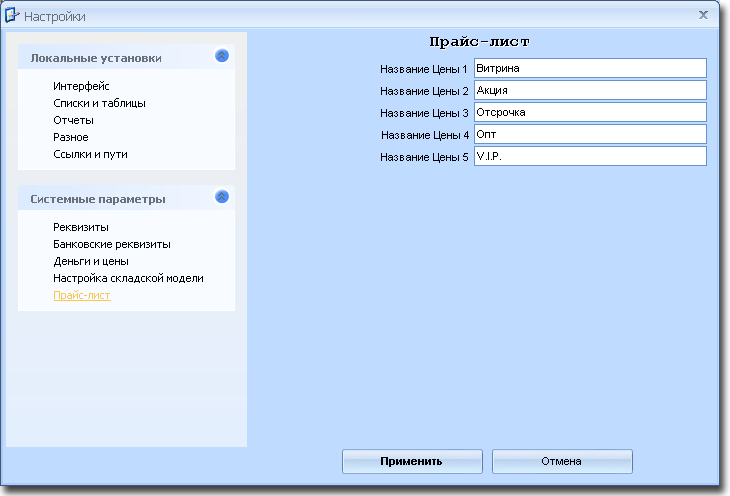This screenshot has height=496, width=730.
Task: Focus the Название Цены 5 field with V.I.P.
Action: (590, 156)
